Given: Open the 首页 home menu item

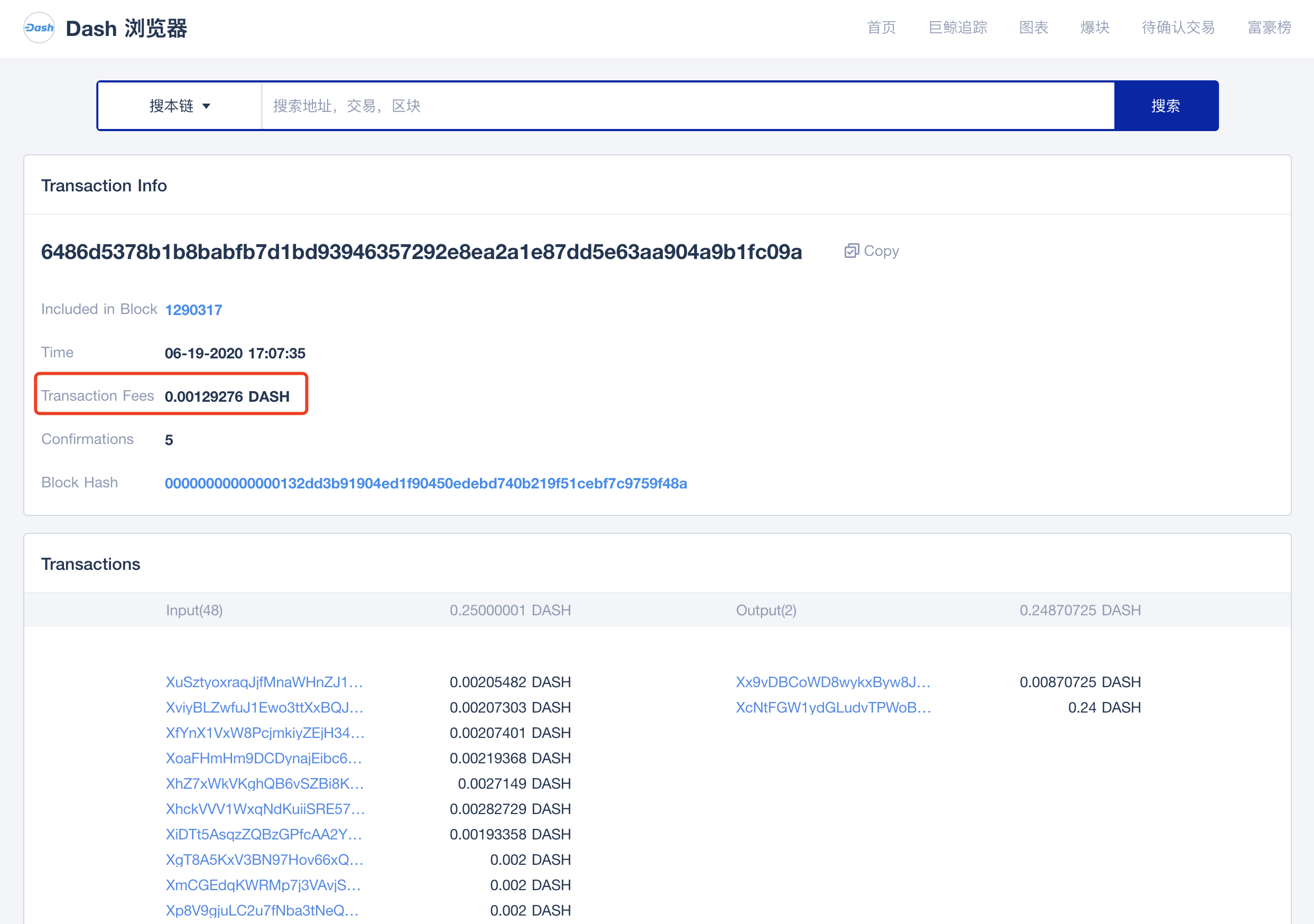Looking at the screenshot, I should [881, 27].
